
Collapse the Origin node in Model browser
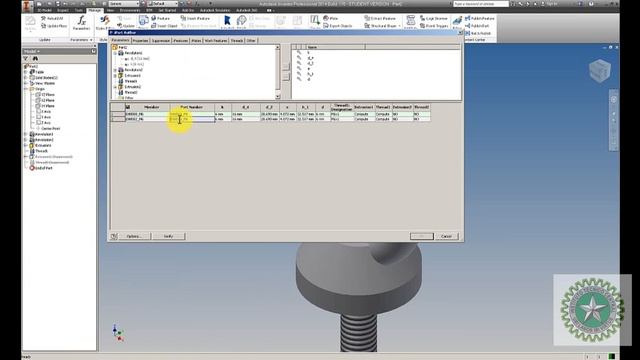click(x=26, y=89)
